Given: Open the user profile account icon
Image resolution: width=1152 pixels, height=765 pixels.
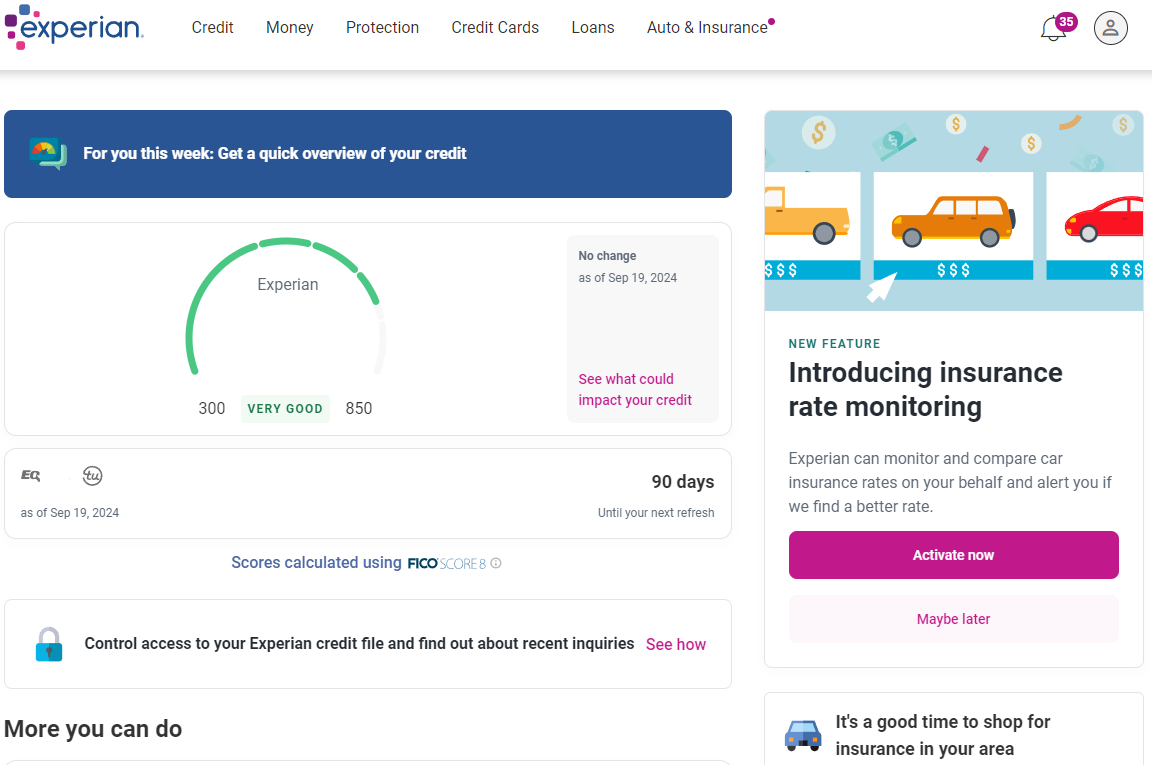Looking at the screenshot, I should [x=1110, y=28].
